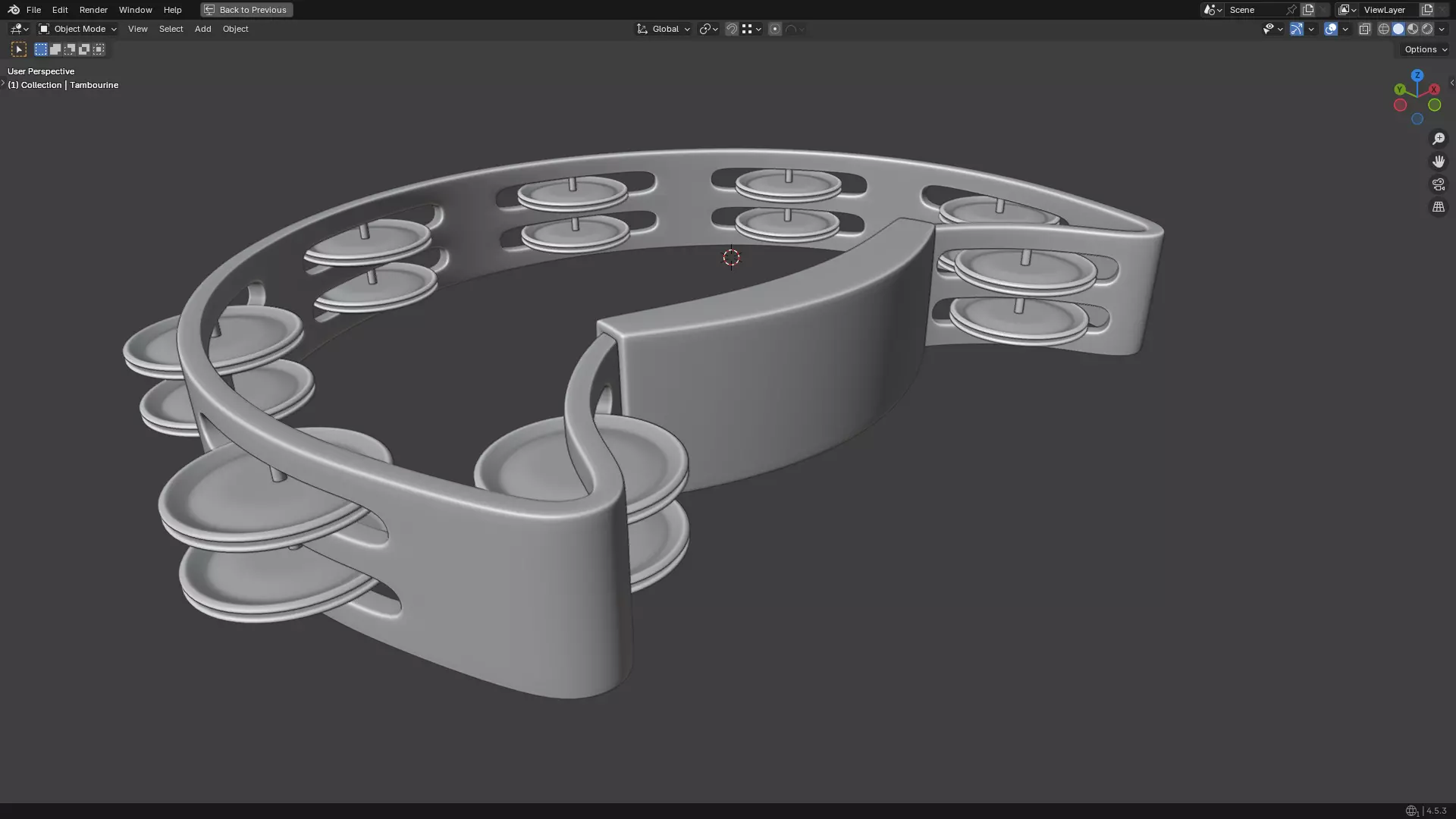
Task: Toggle gizmo visibility button
Action: (x=1297, y=29)
